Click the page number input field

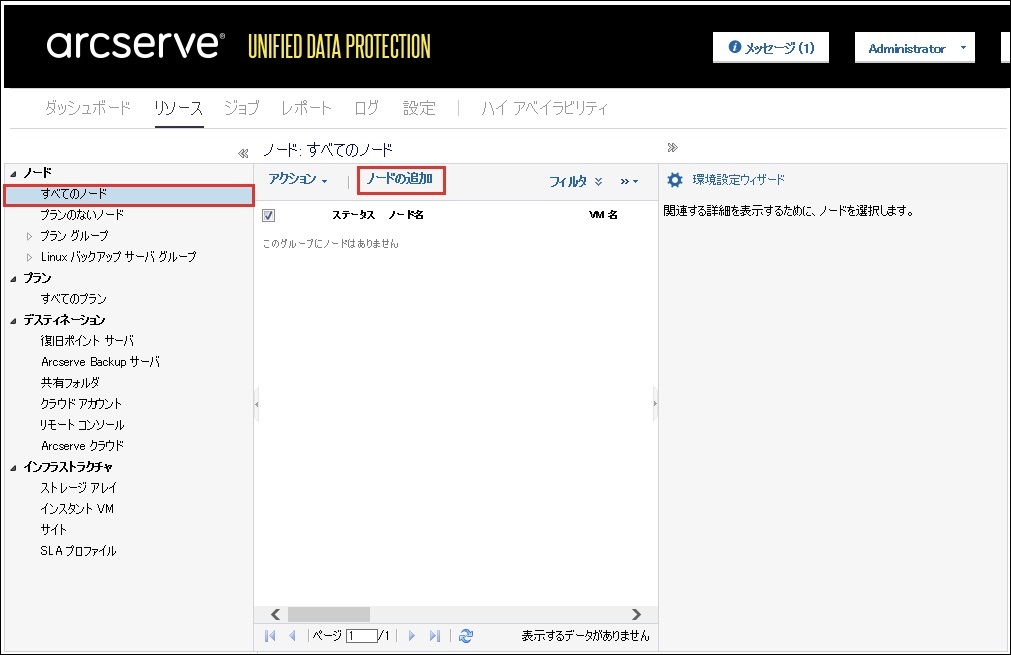tap(362, 636)
